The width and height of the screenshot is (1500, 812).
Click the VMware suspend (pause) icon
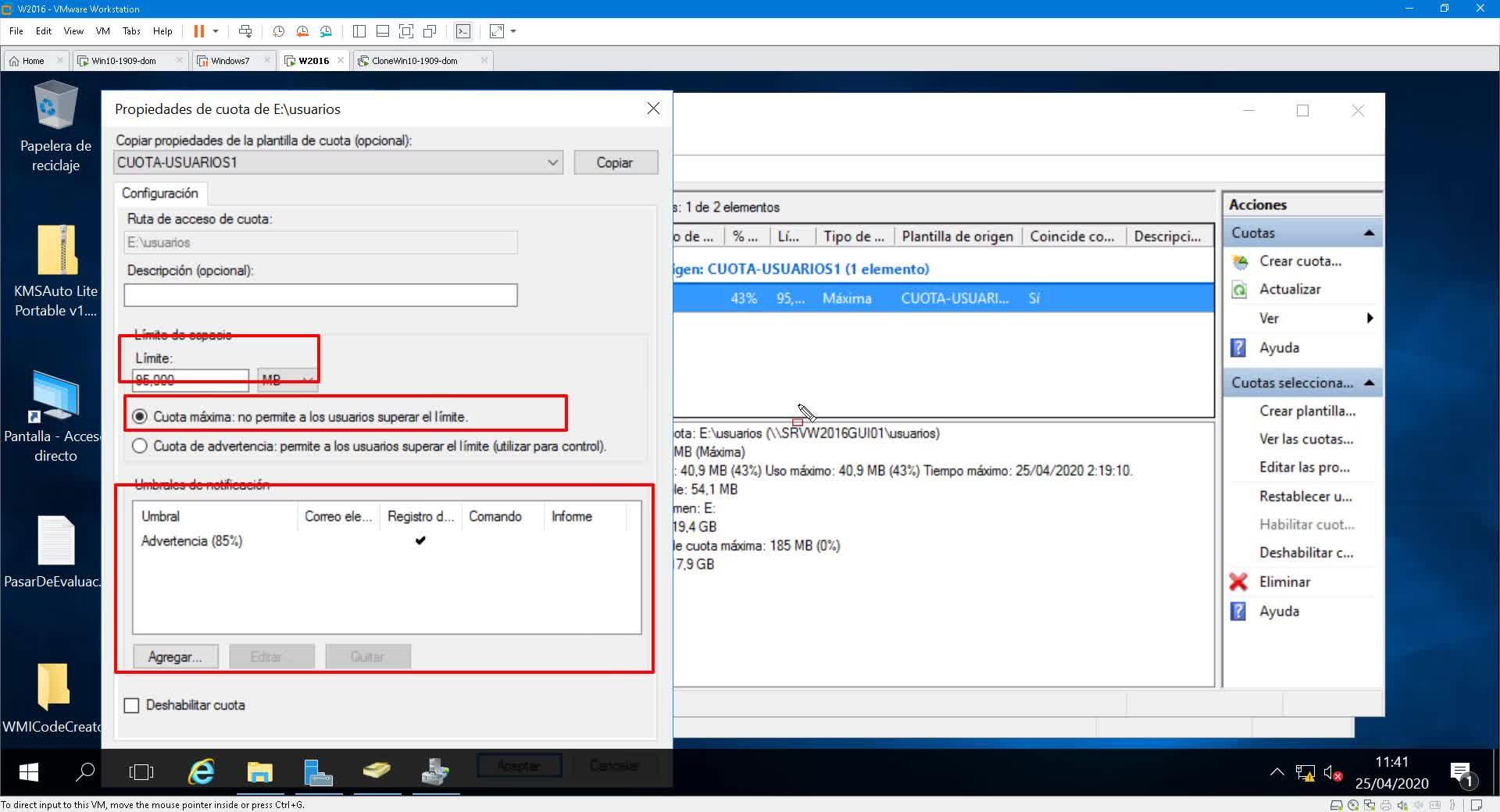(199, 31)
